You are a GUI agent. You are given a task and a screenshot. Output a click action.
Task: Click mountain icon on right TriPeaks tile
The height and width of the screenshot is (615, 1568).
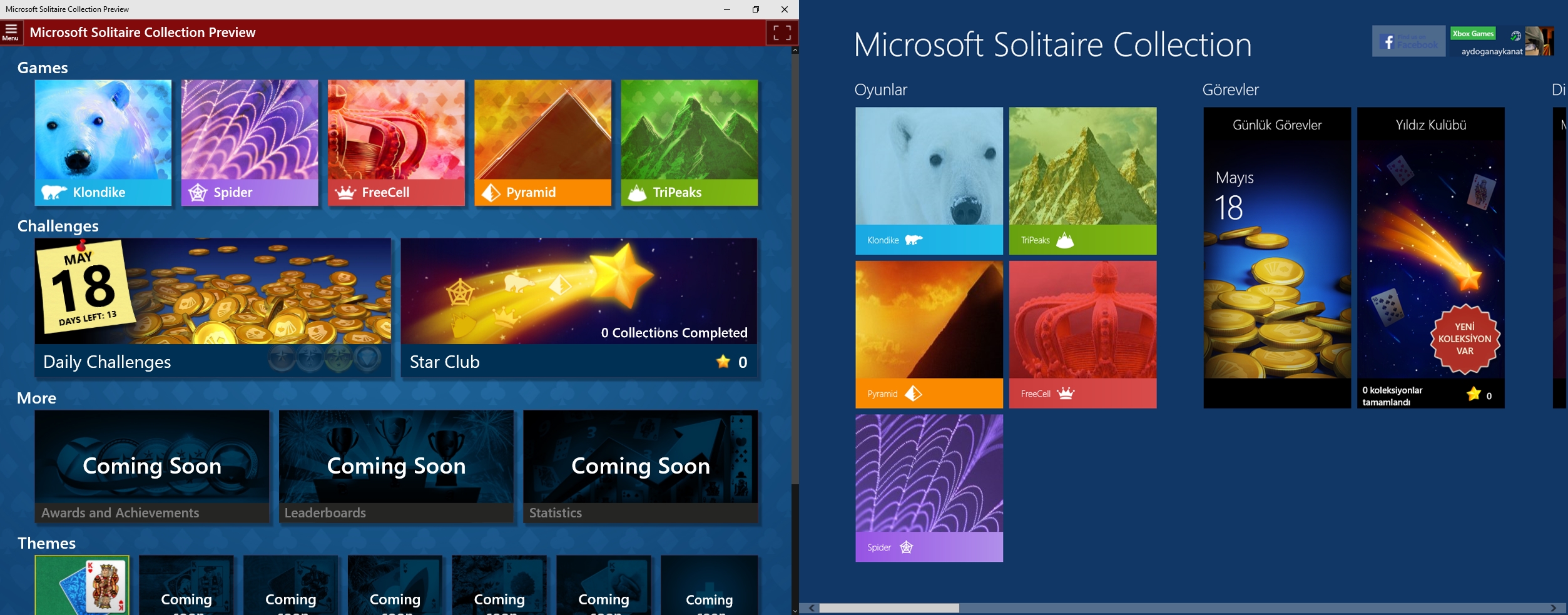pyautogui.click(x=1065, y=240)
